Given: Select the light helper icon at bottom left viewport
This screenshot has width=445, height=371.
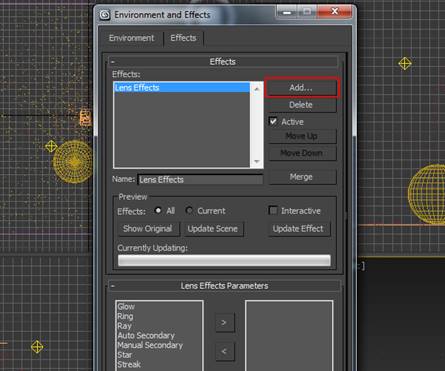Looking at the screenshot, I should coord(37,347).
